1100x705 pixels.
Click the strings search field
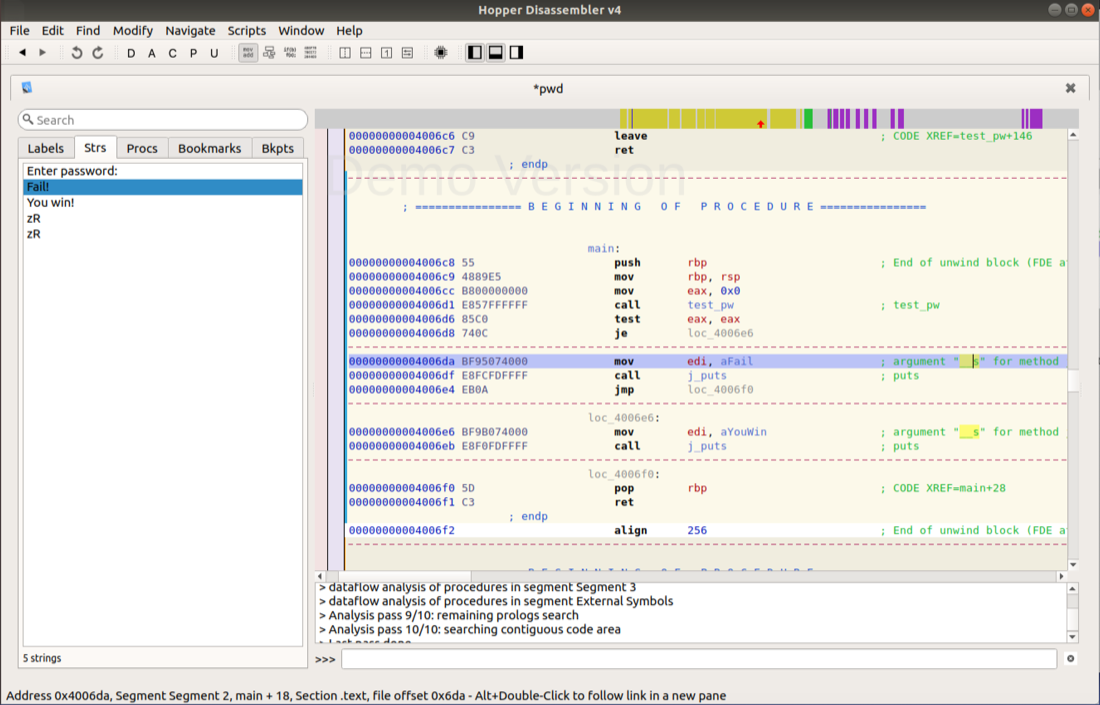163,120
